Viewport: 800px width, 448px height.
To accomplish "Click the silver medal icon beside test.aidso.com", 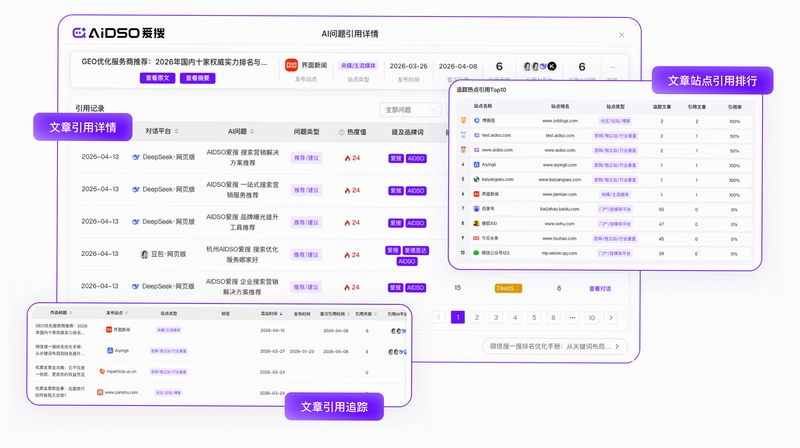I will coord(463,135).
